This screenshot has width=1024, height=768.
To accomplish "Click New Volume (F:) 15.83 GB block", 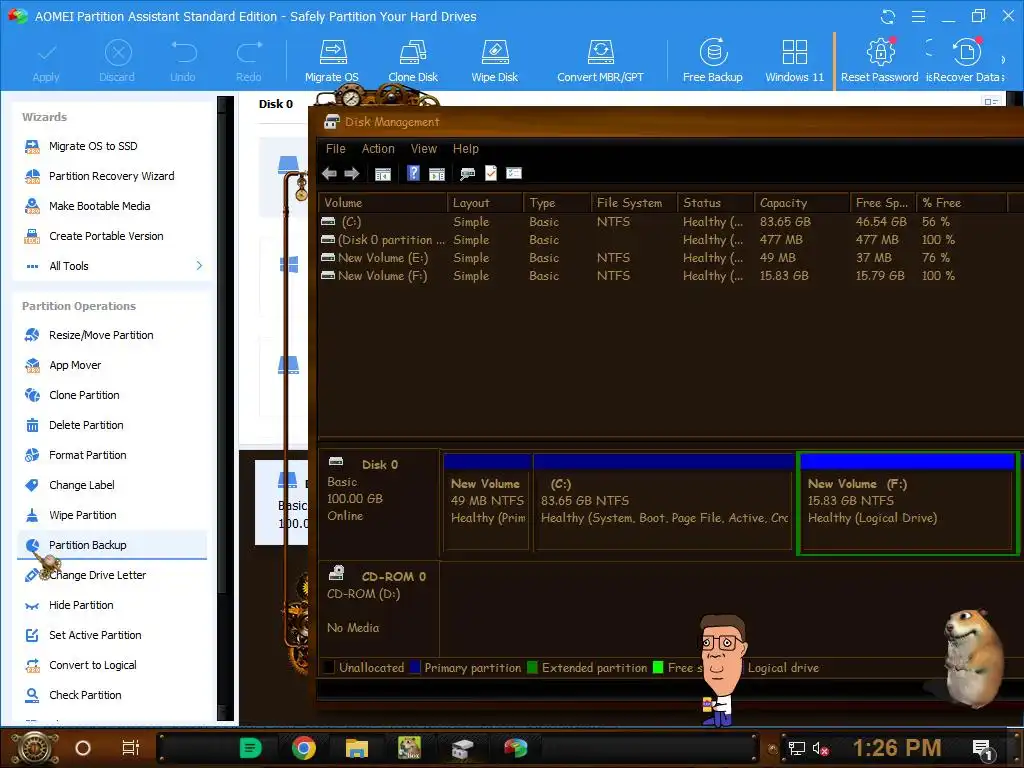I will 907,503.
